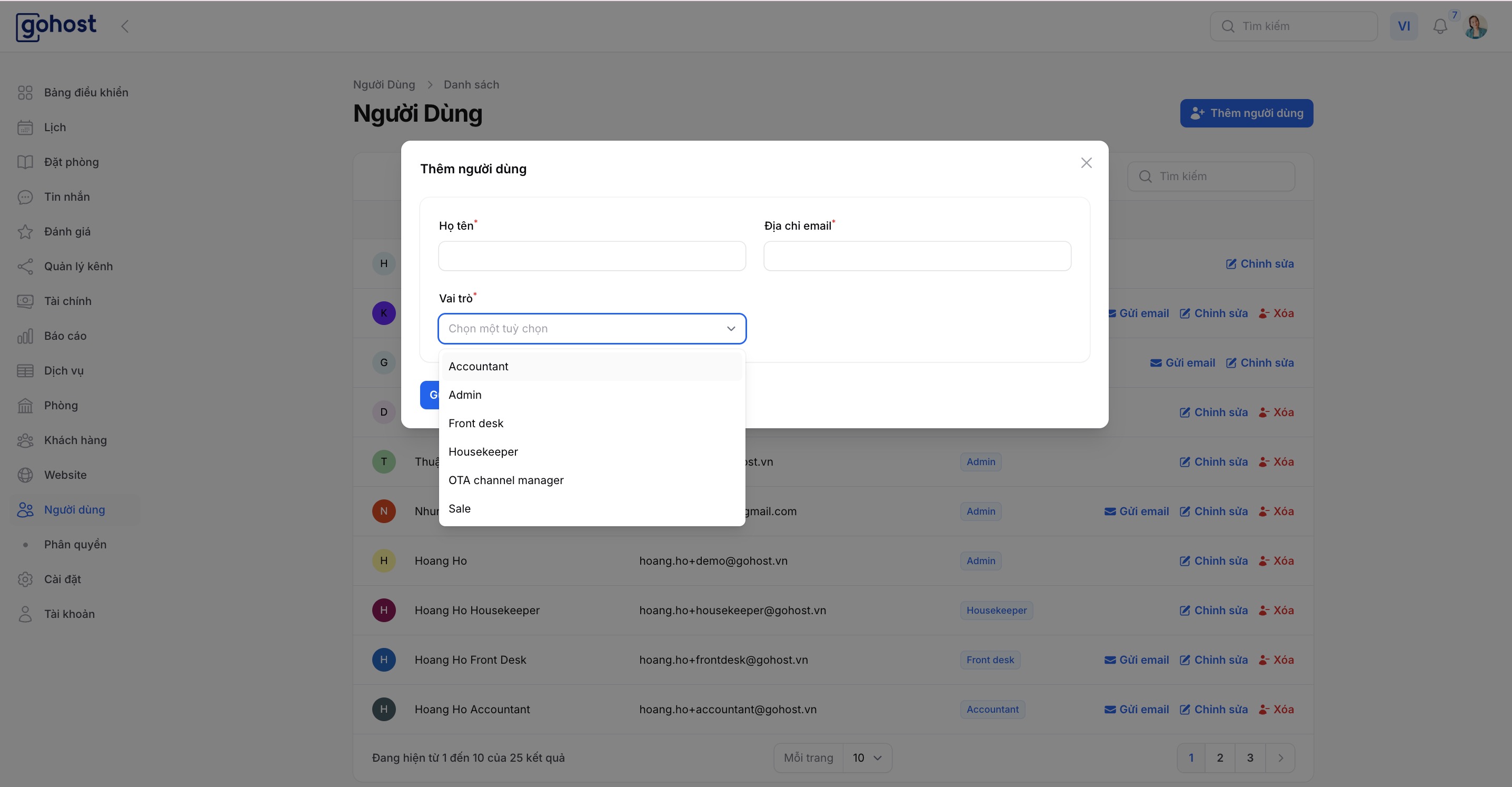Click Thêm người dùng button
The width and height of the screenshot is (1512, 787).
[x=1247, y=113]
